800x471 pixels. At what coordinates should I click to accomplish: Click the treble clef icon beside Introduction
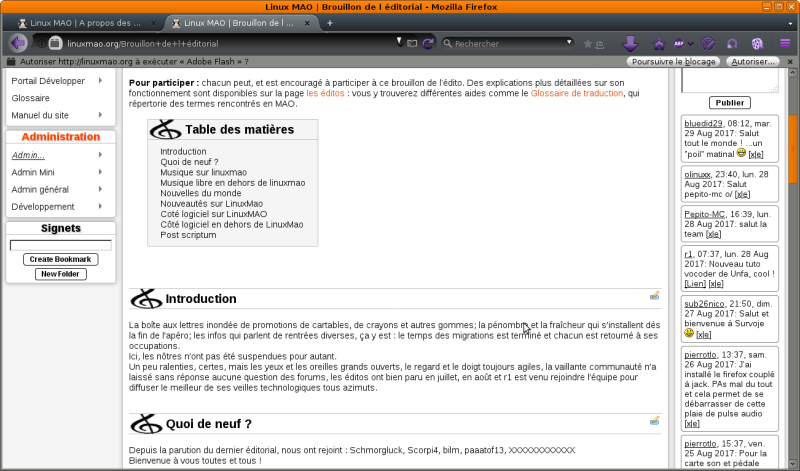[x=146, y=299]
